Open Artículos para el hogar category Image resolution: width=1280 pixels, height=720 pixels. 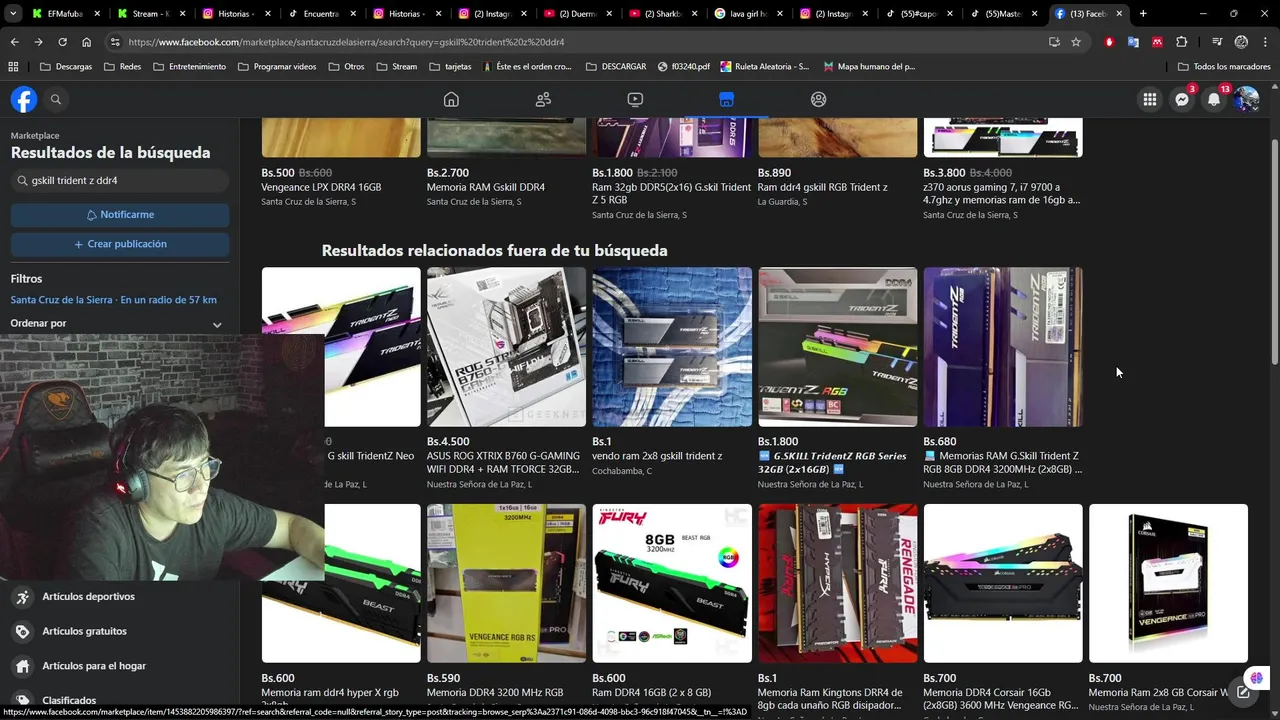click(120, 666)
